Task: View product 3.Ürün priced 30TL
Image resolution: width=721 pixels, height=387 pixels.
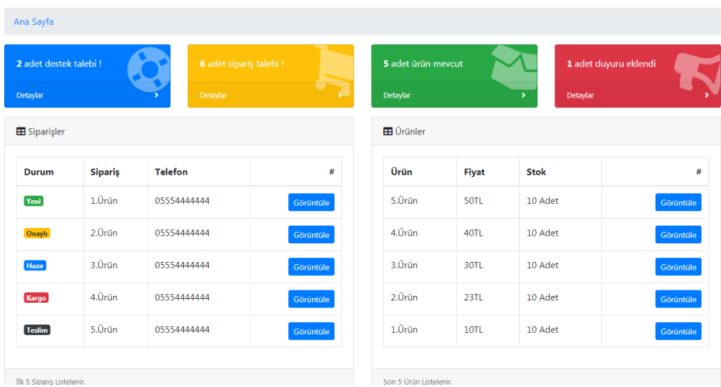Action: (678, 267)
